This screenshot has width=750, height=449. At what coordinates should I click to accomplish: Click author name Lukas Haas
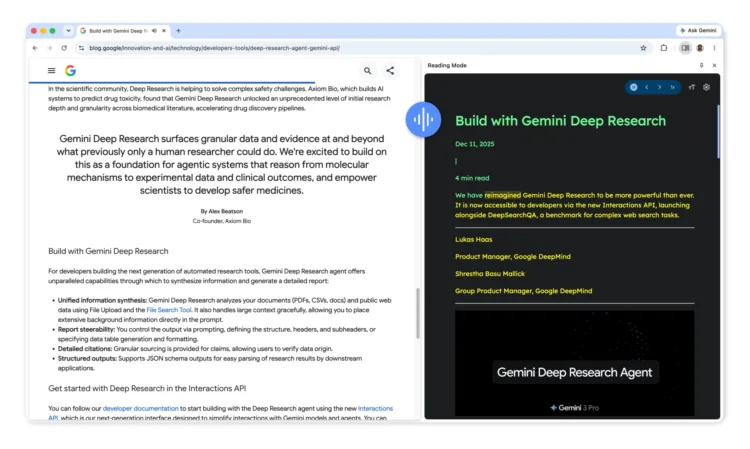[474, 240]
